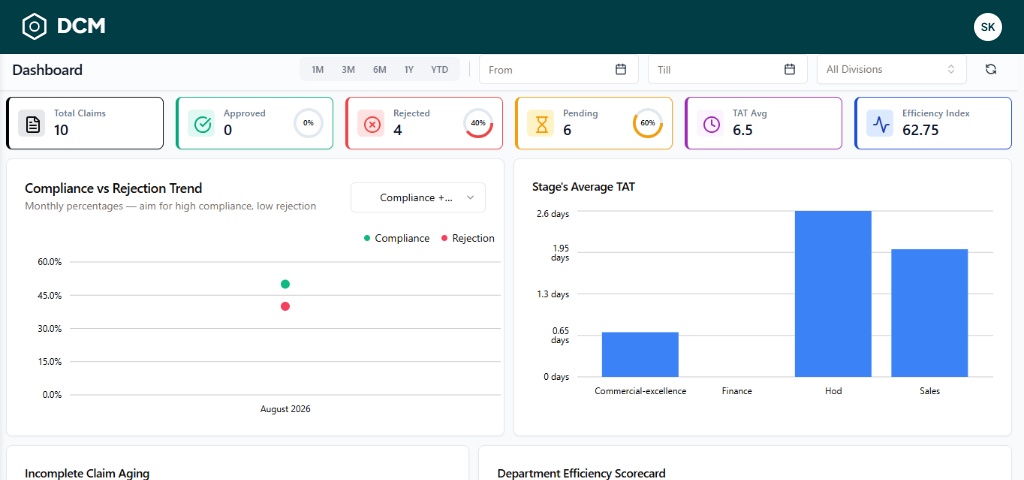
Task: Click the From date input field
Action: [558, 69]
